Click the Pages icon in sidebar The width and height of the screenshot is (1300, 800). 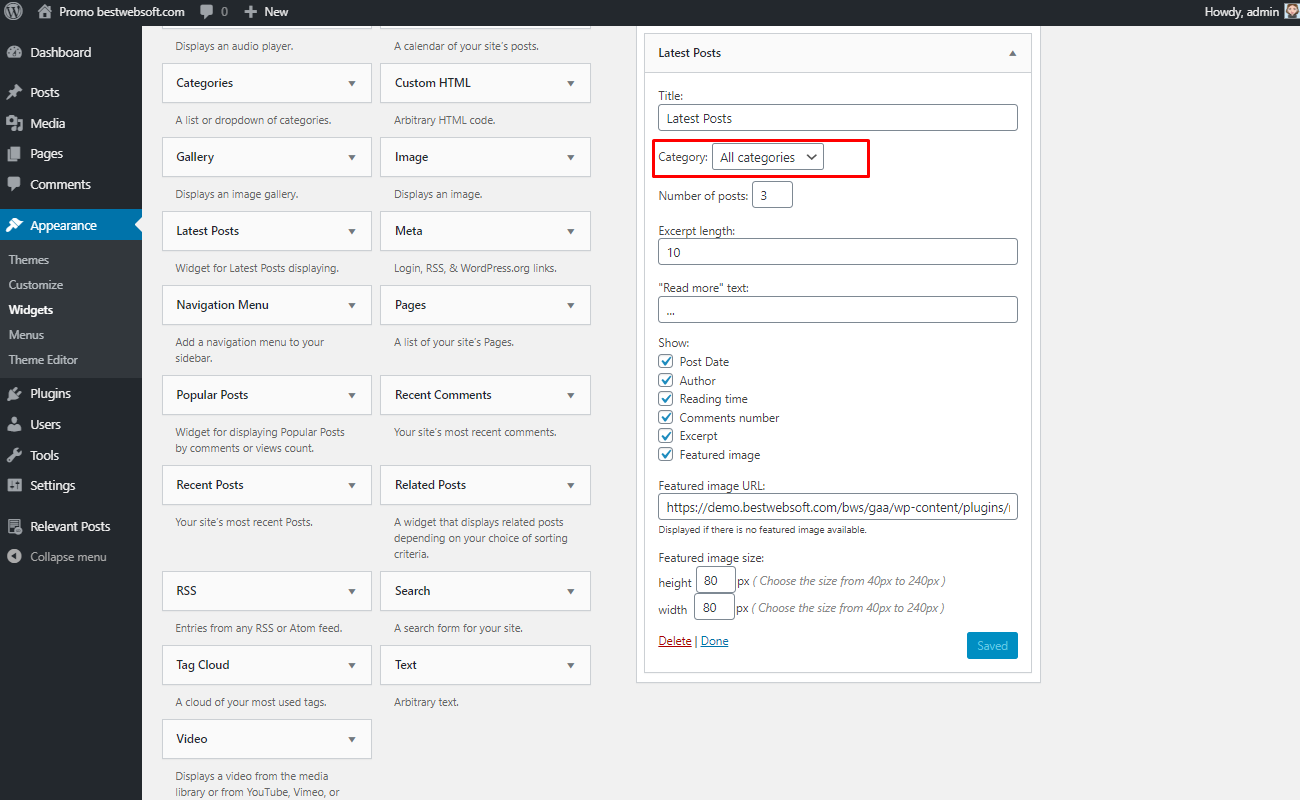[14, 154]
